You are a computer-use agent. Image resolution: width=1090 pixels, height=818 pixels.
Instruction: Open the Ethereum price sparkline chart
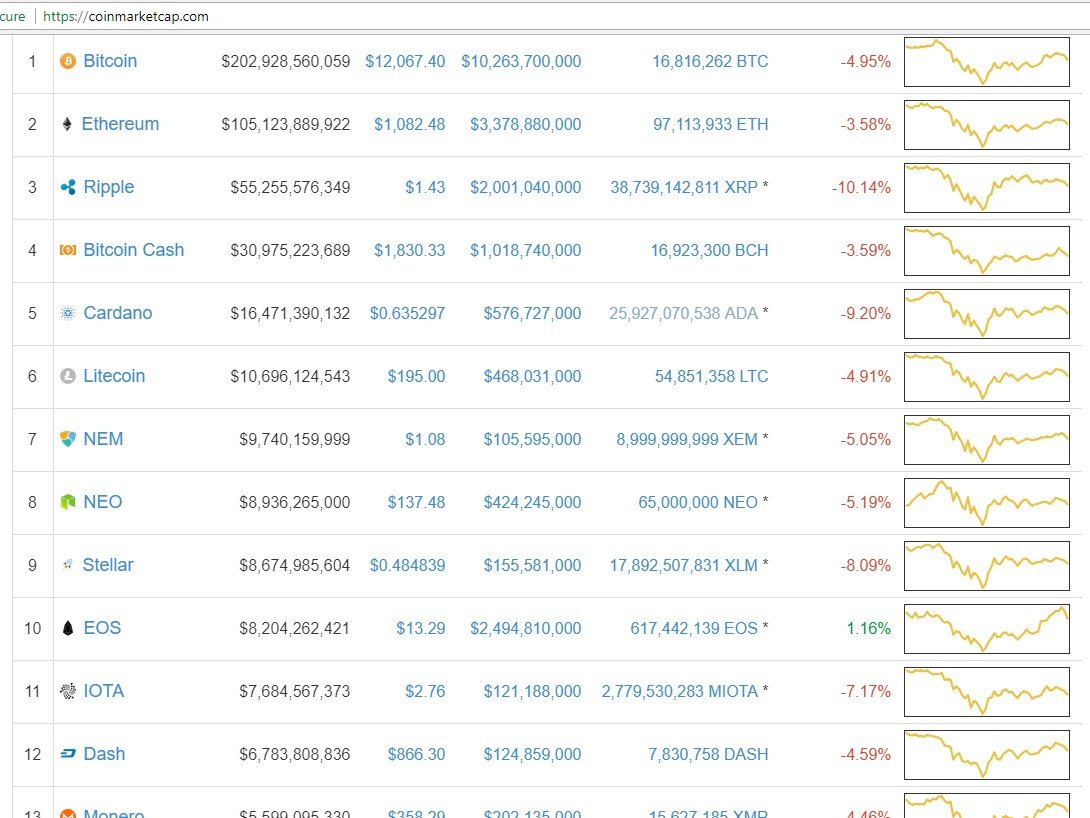[x=986, y=124]
